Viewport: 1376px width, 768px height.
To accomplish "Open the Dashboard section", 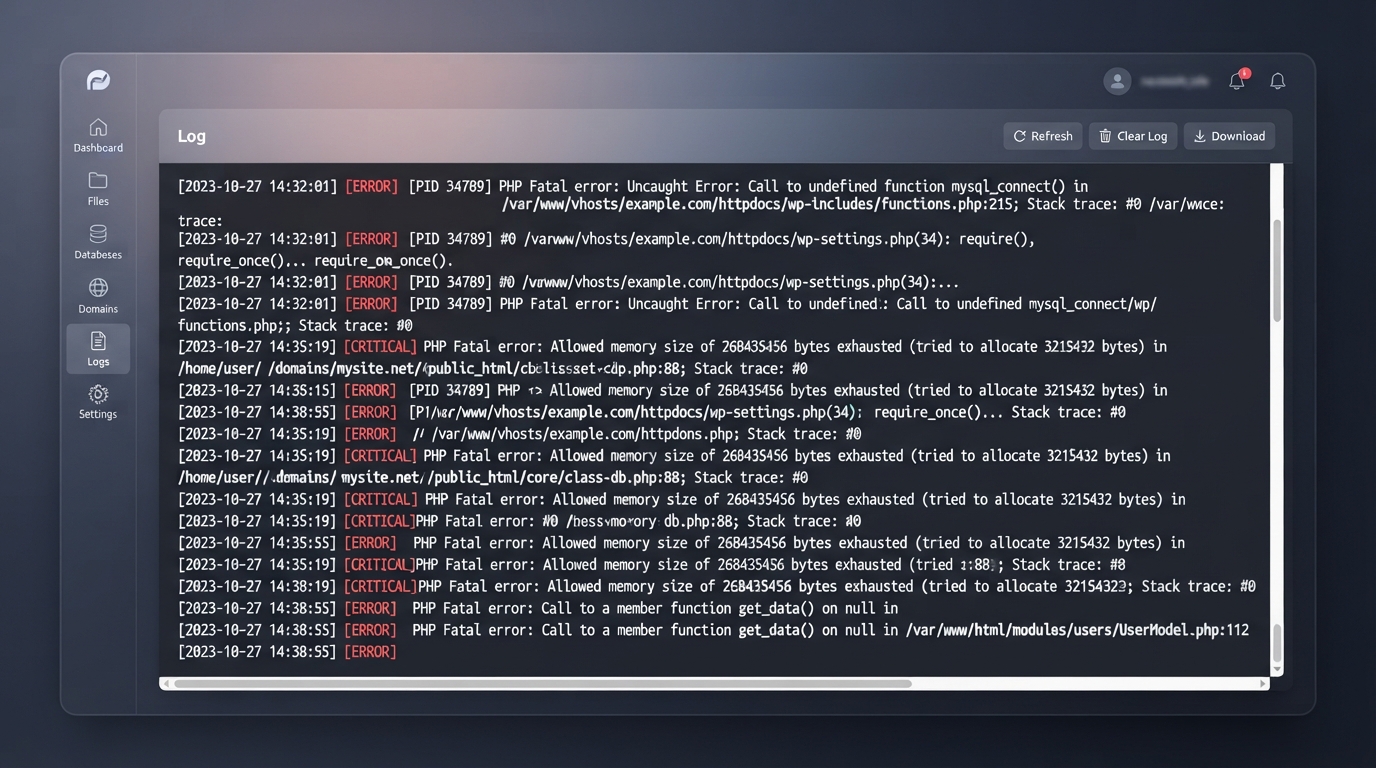I will (x=98, y=136).
